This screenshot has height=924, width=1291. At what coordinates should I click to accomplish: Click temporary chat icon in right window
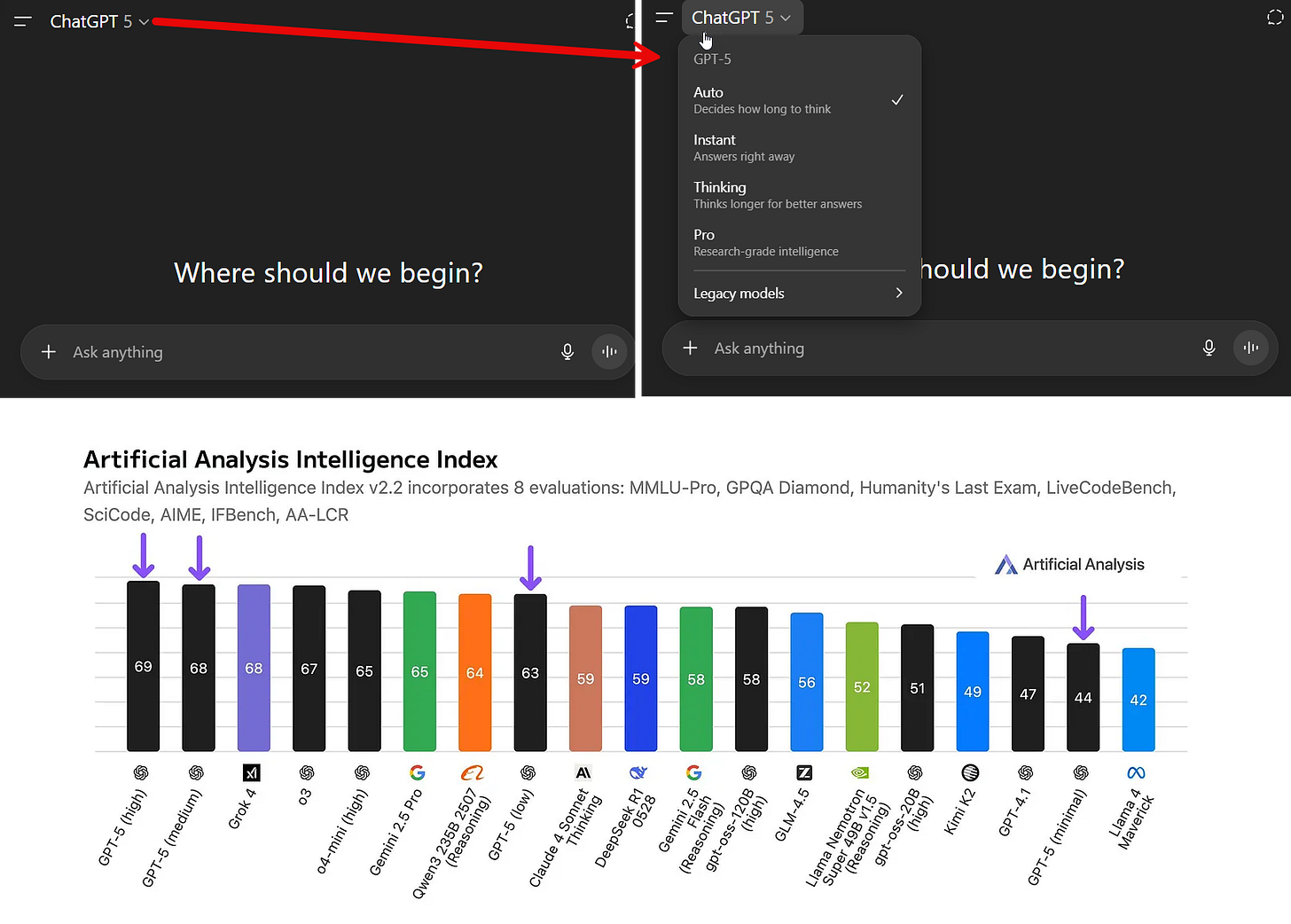click(1275, 18)
